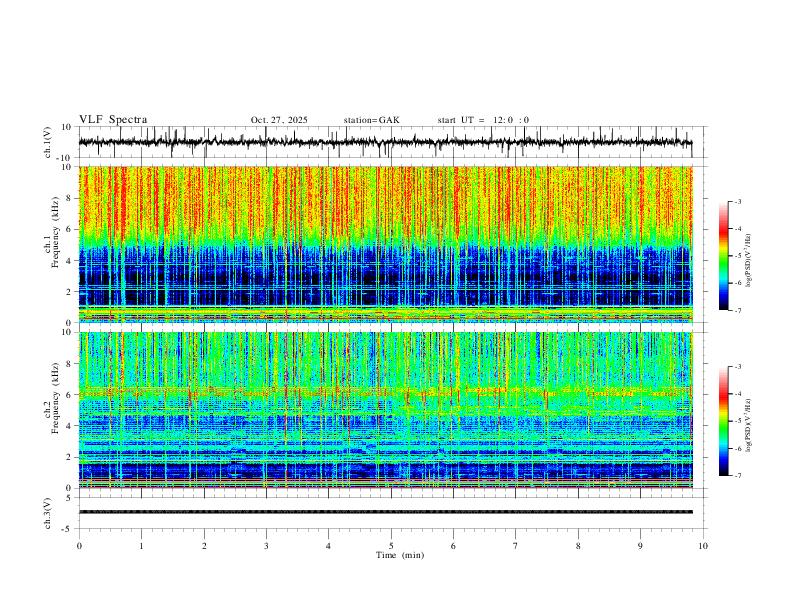Click time axis tick label "4"

pos(329,546)
